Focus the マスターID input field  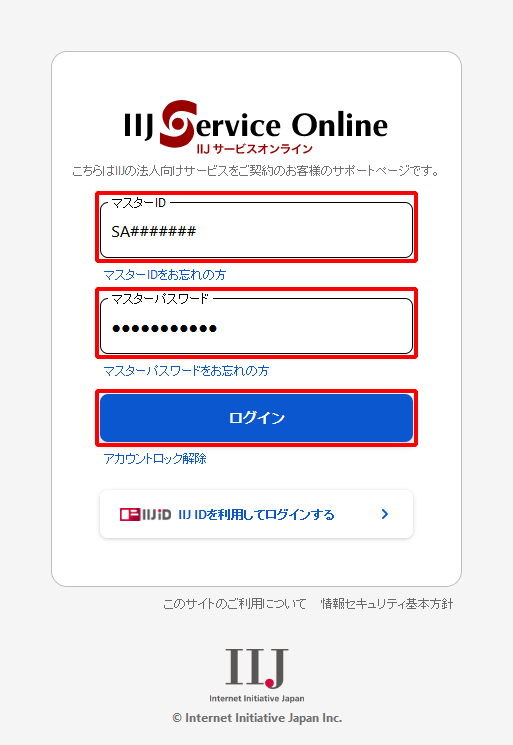[256, 230]
